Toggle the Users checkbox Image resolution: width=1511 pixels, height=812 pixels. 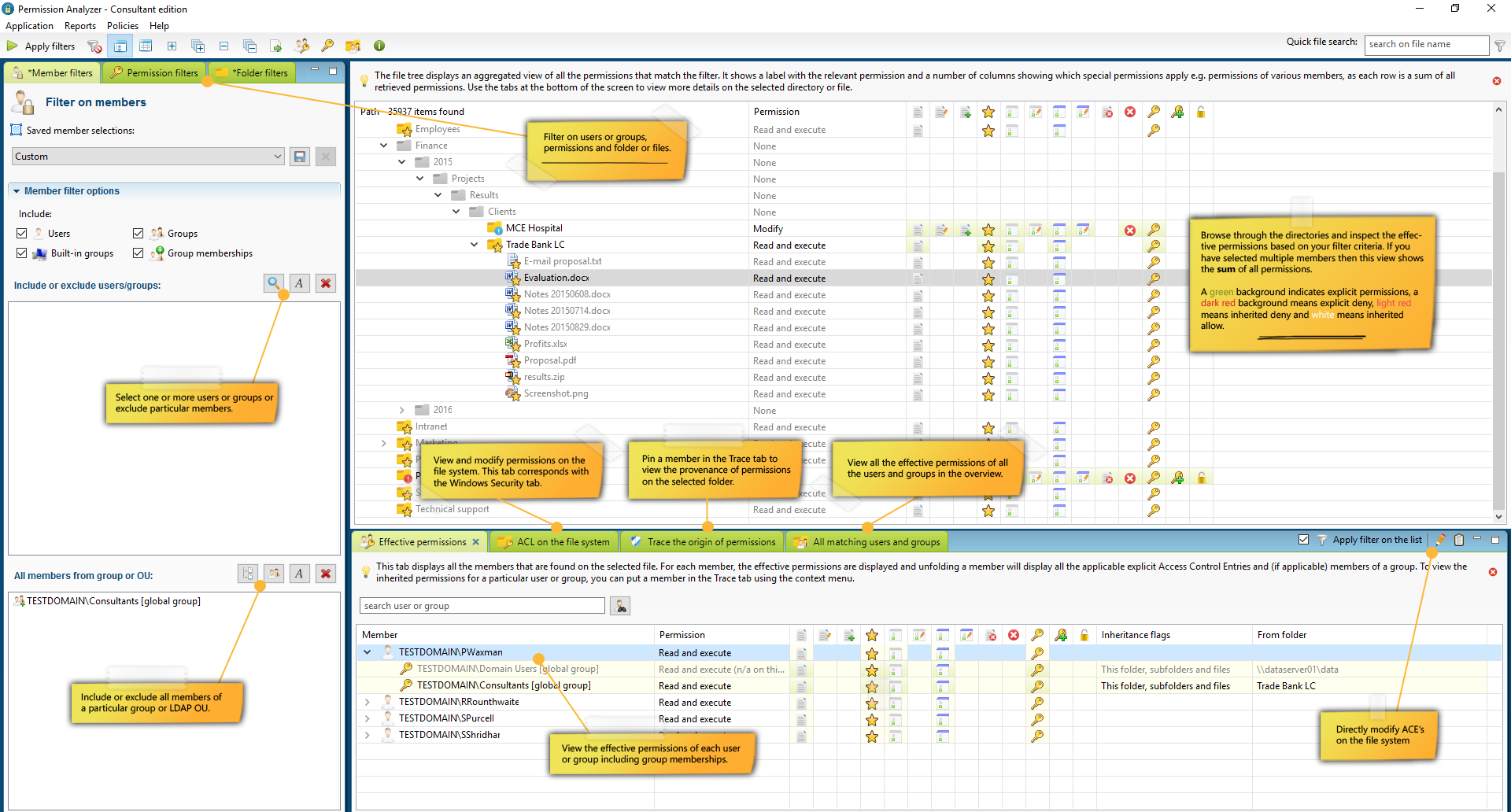[22, 234]
